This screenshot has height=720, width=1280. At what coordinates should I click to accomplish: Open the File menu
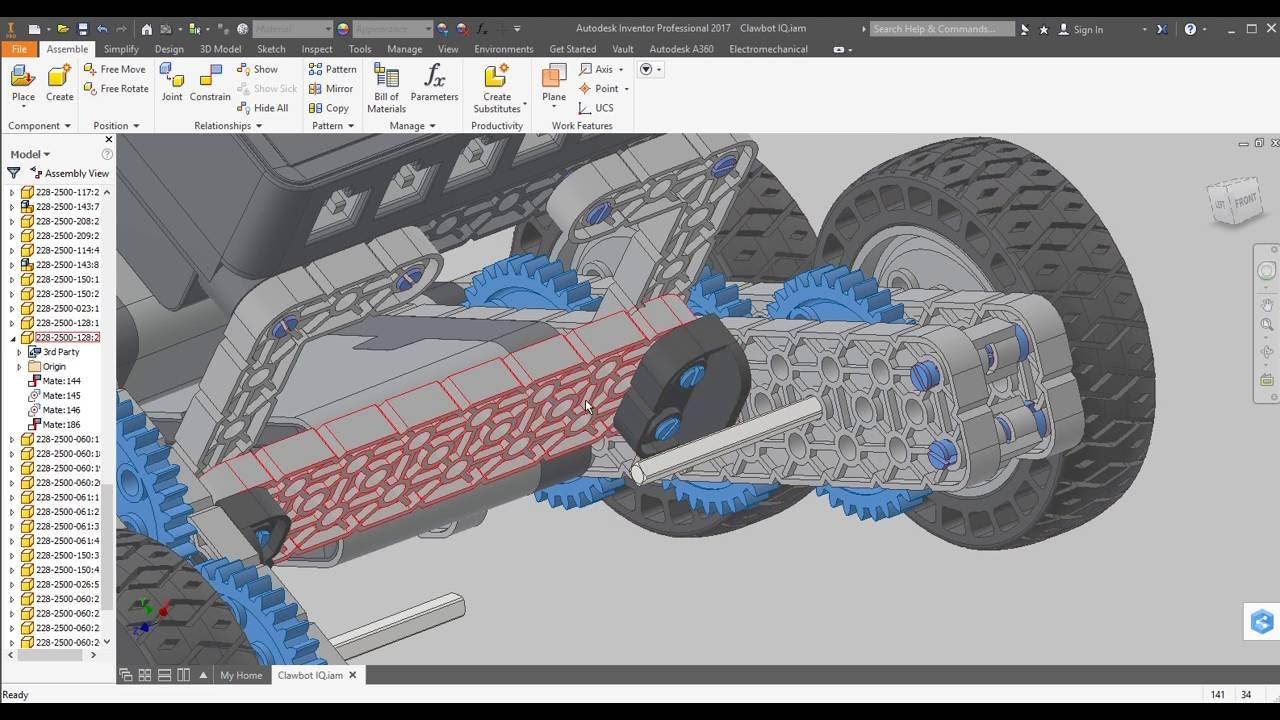tap(20, 49)
